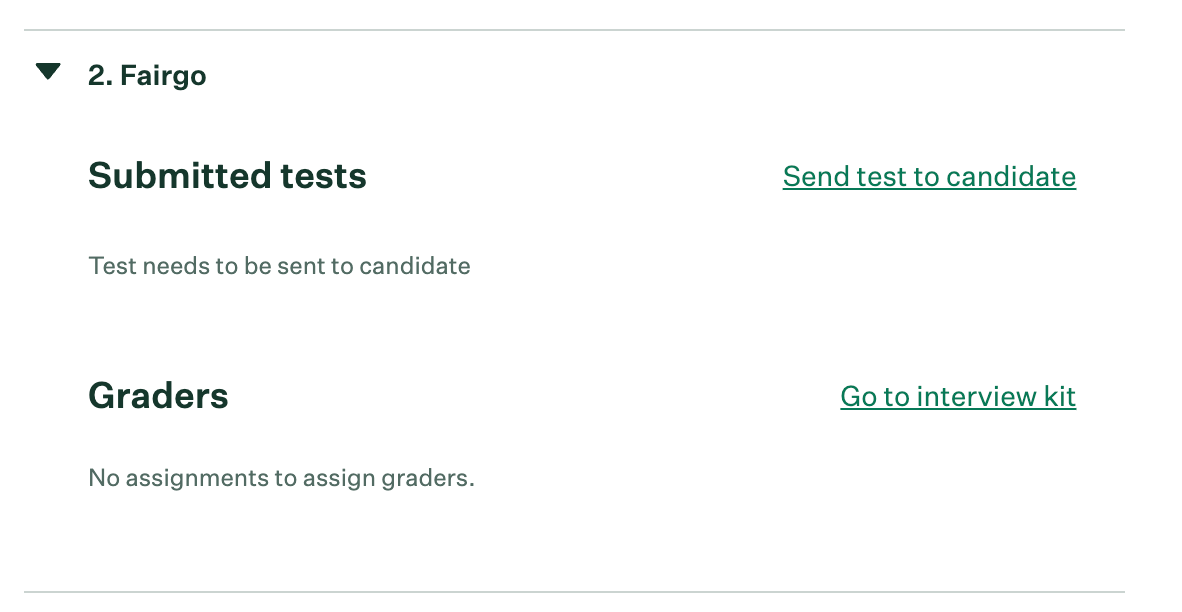The width and height of the screenshot is (1182, 612).
Task: Click "No assignments to assign graders." message
Action: (281, 478)
